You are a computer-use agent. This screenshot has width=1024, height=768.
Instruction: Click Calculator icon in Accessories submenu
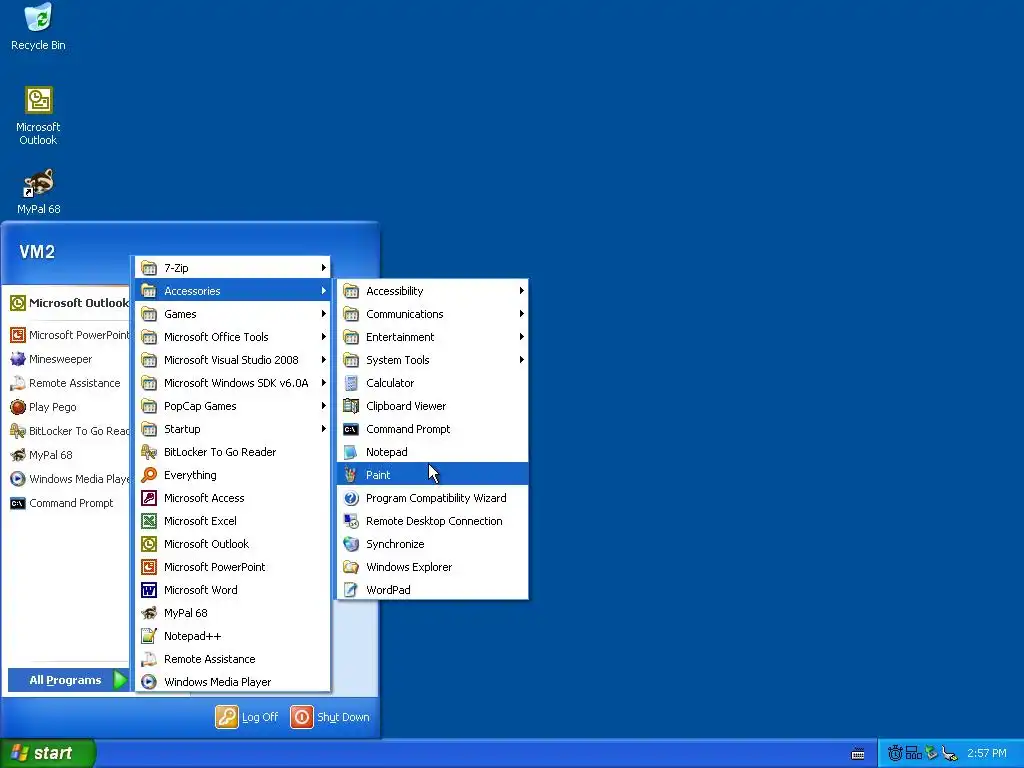click(x=351, y=383)
